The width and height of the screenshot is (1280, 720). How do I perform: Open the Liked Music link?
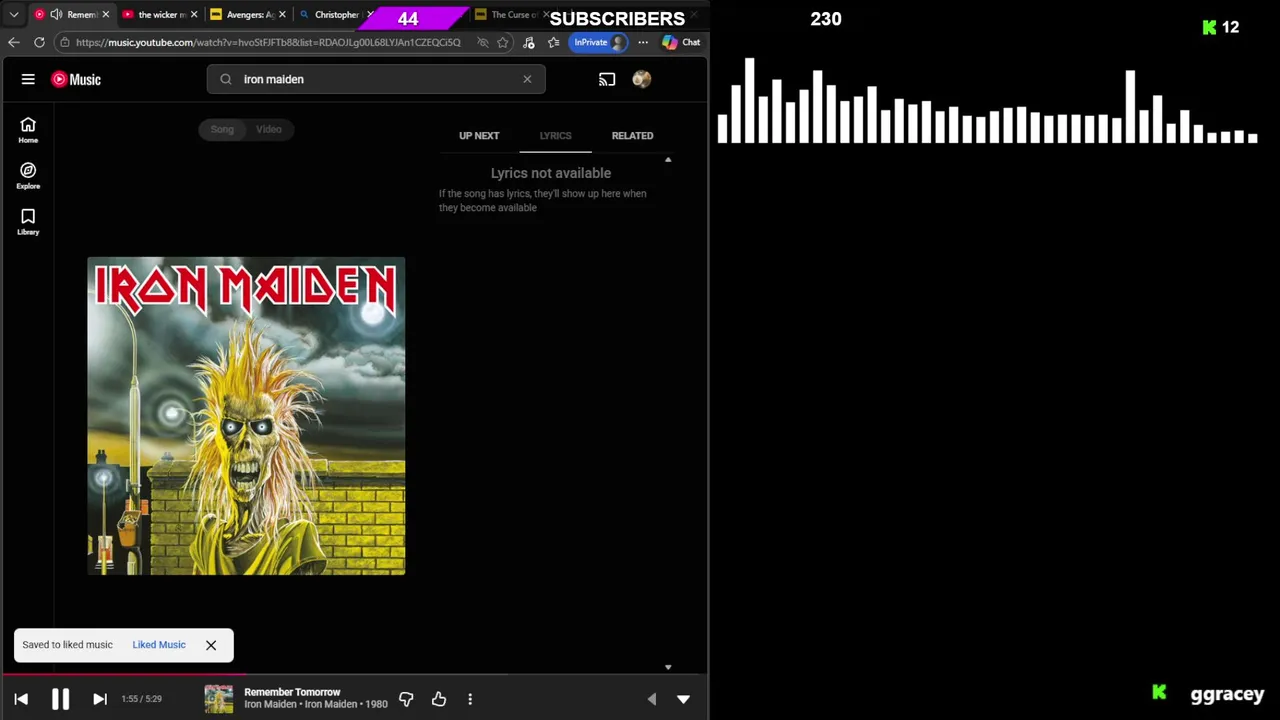tap(159, 645)
